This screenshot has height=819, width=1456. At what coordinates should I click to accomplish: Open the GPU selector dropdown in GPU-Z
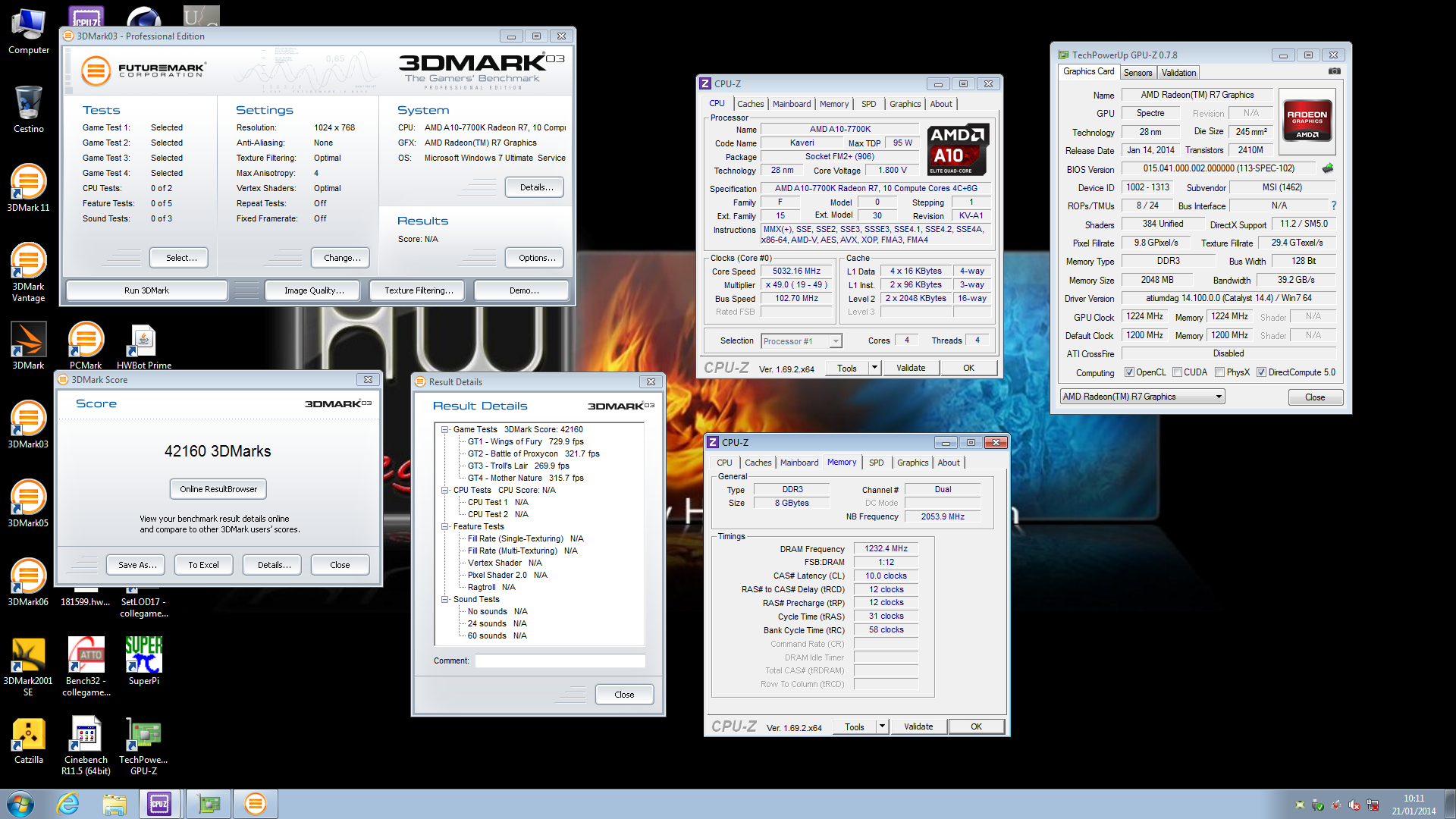1143,397
